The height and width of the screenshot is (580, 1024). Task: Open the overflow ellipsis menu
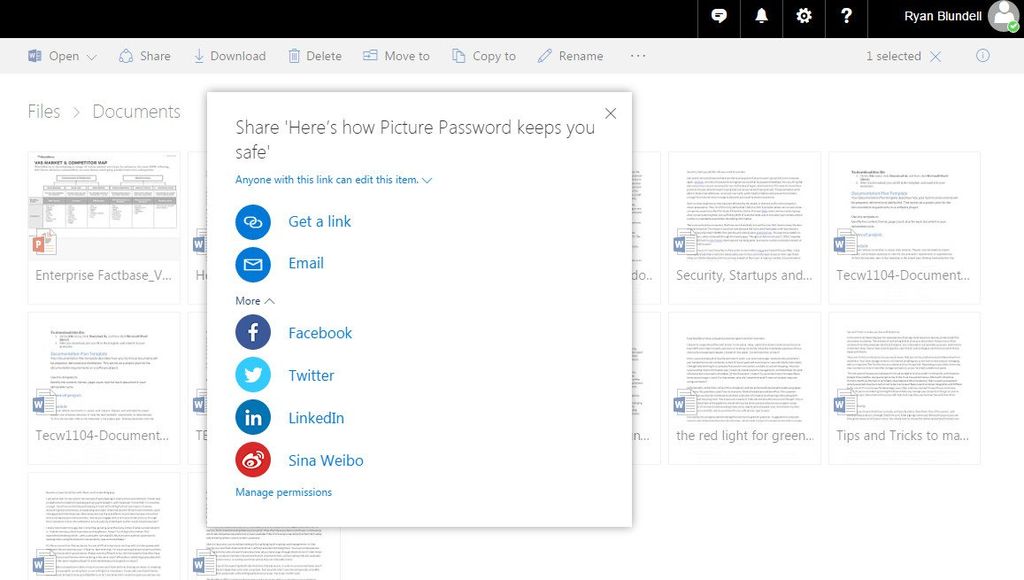tap(638, 56)
